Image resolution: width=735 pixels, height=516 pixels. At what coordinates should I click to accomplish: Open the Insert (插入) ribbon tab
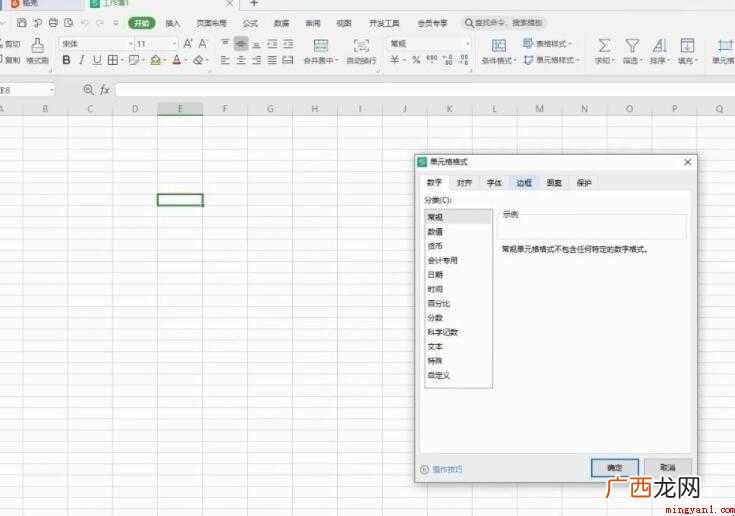coord(172,23)
